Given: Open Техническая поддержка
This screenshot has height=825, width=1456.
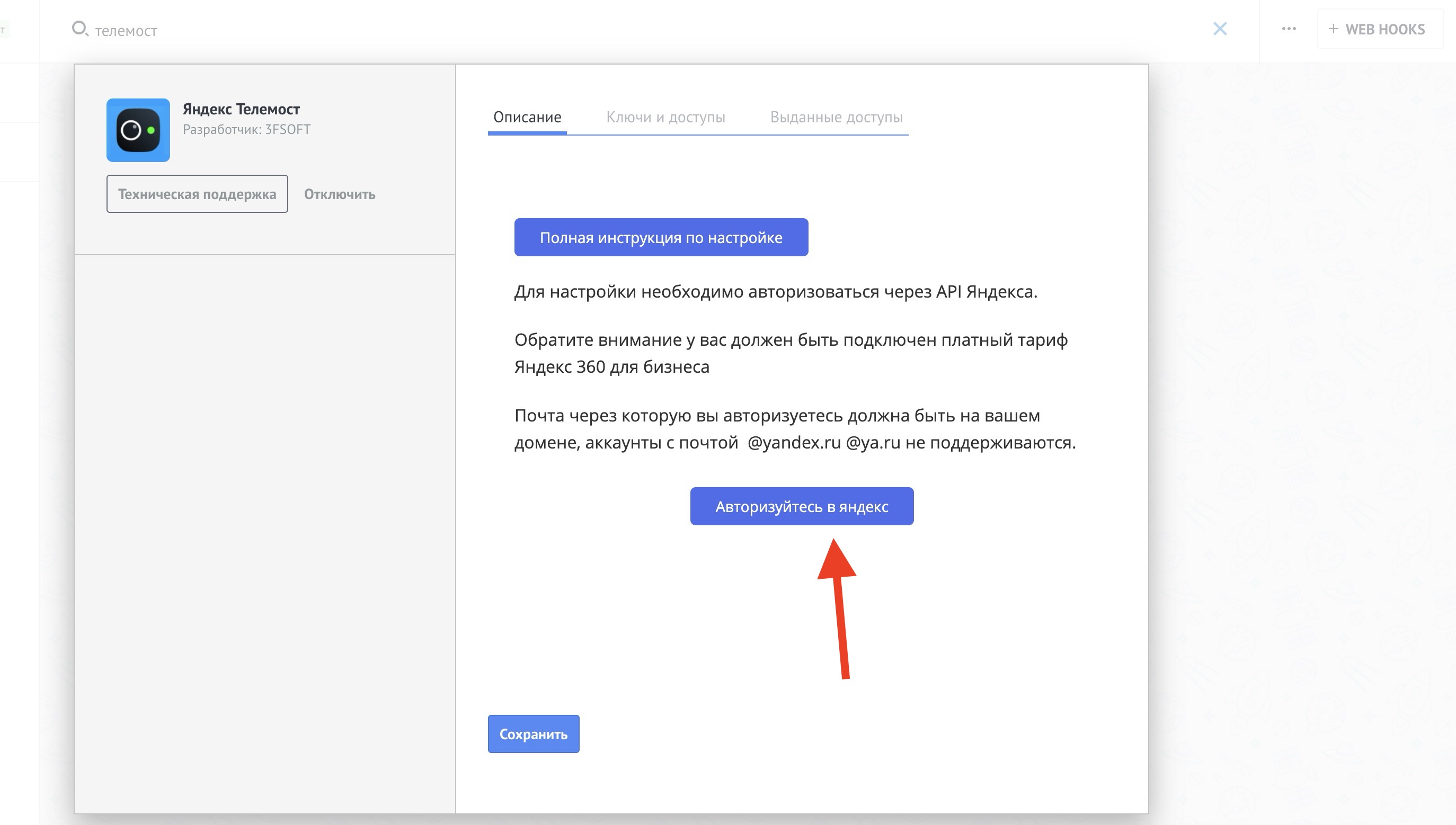Looking at the screenshot, I should pos(197,194).
